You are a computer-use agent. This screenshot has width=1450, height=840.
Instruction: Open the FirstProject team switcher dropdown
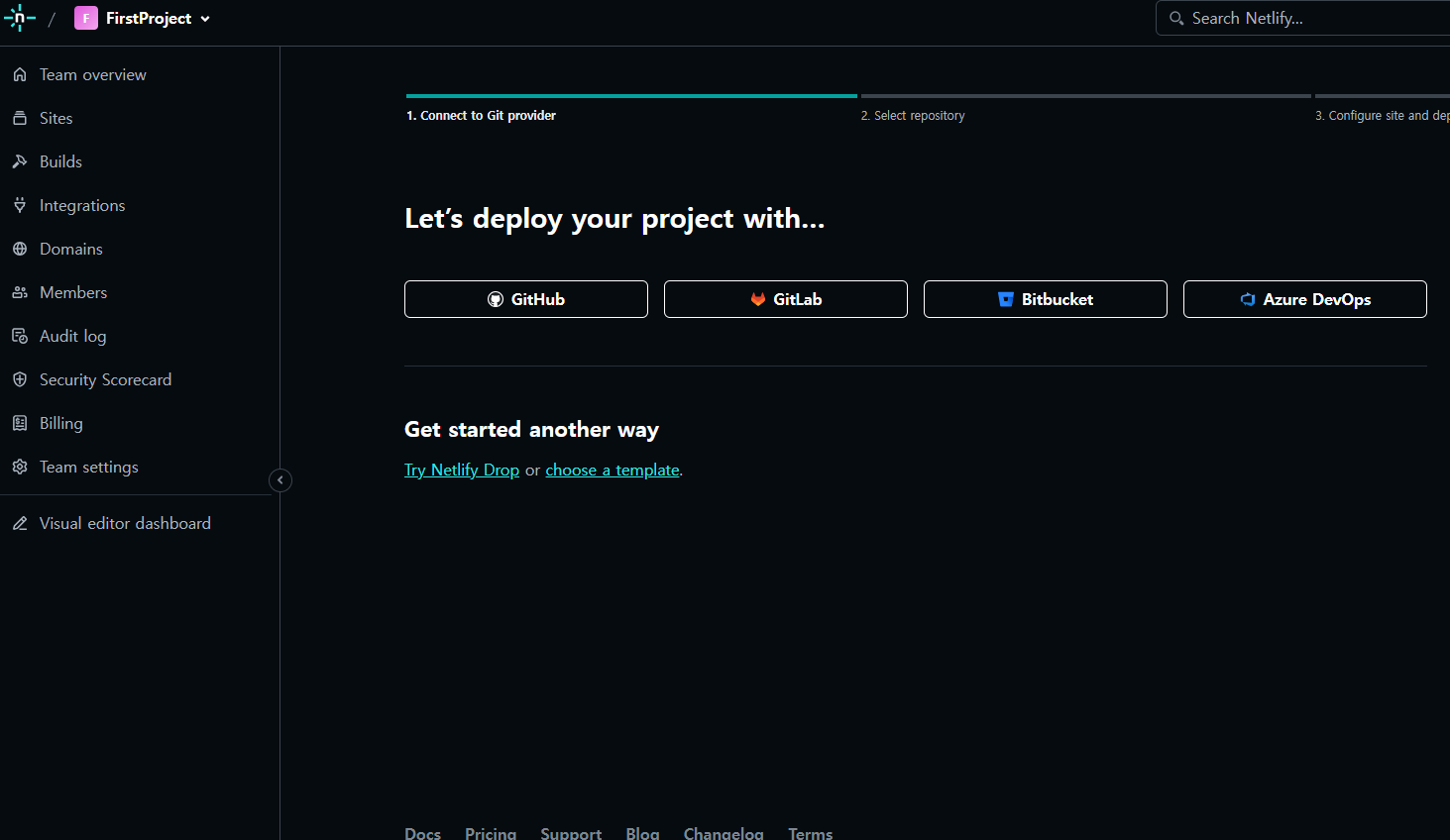pos(144,17)
